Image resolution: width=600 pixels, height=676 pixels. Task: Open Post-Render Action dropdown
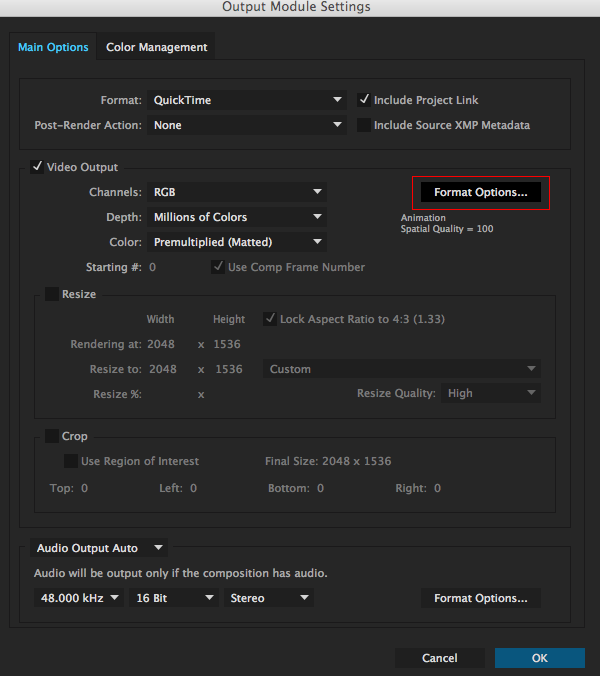pyautogui.click(x=247, y=125)
